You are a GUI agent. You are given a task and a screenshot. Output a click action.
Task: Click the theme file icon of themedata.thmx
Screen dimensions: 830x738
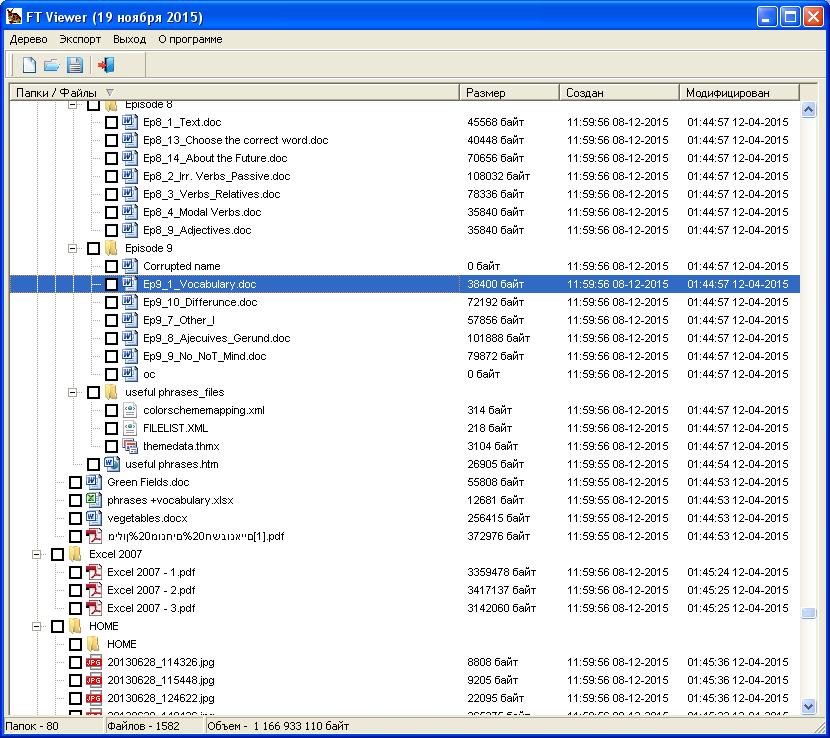coord(130,446)
